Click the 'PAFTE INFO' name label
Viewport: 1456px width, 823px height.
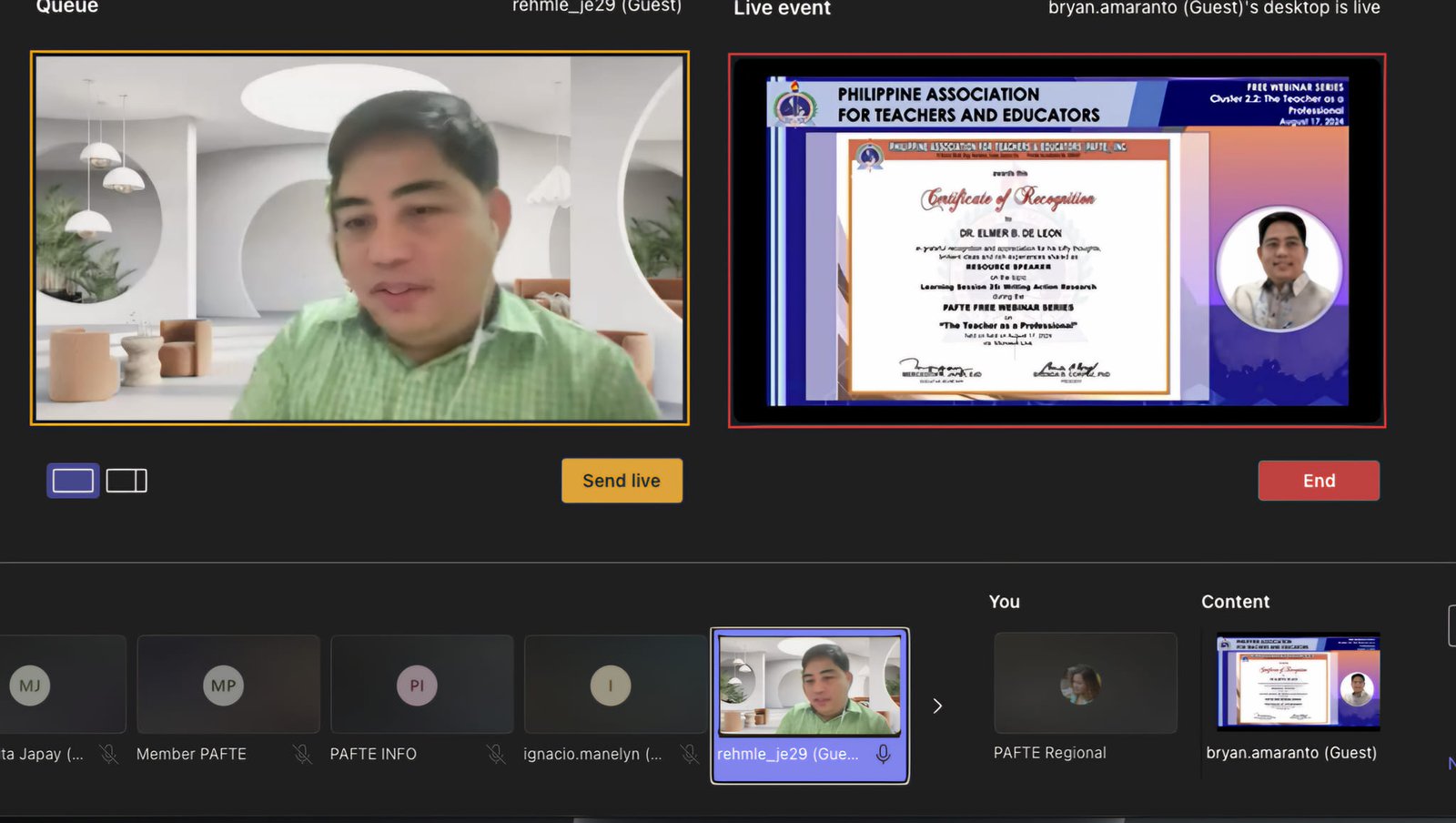(x=373, y=754)
